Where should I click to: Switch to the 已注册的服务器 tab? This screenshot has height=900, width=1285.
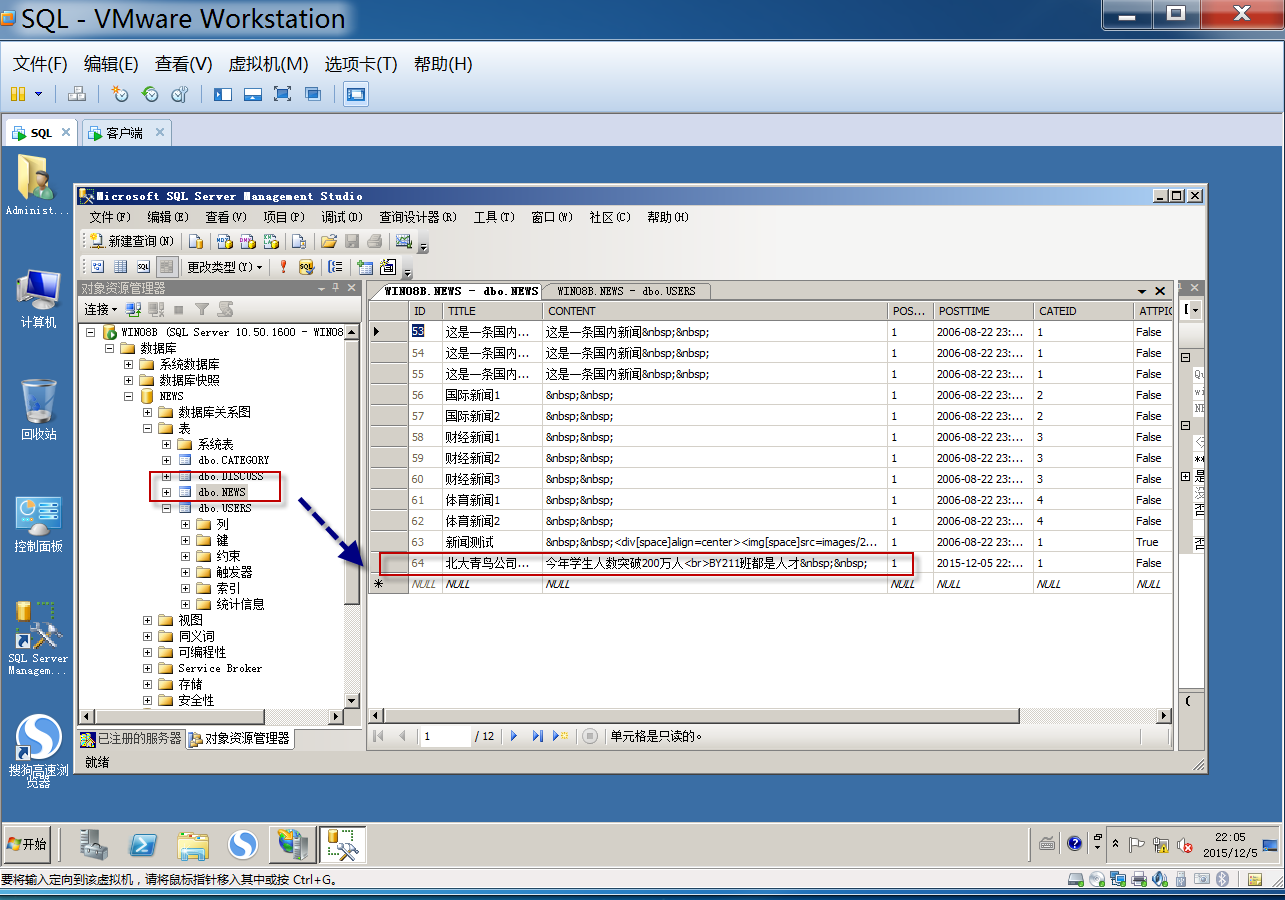(131, 738)
